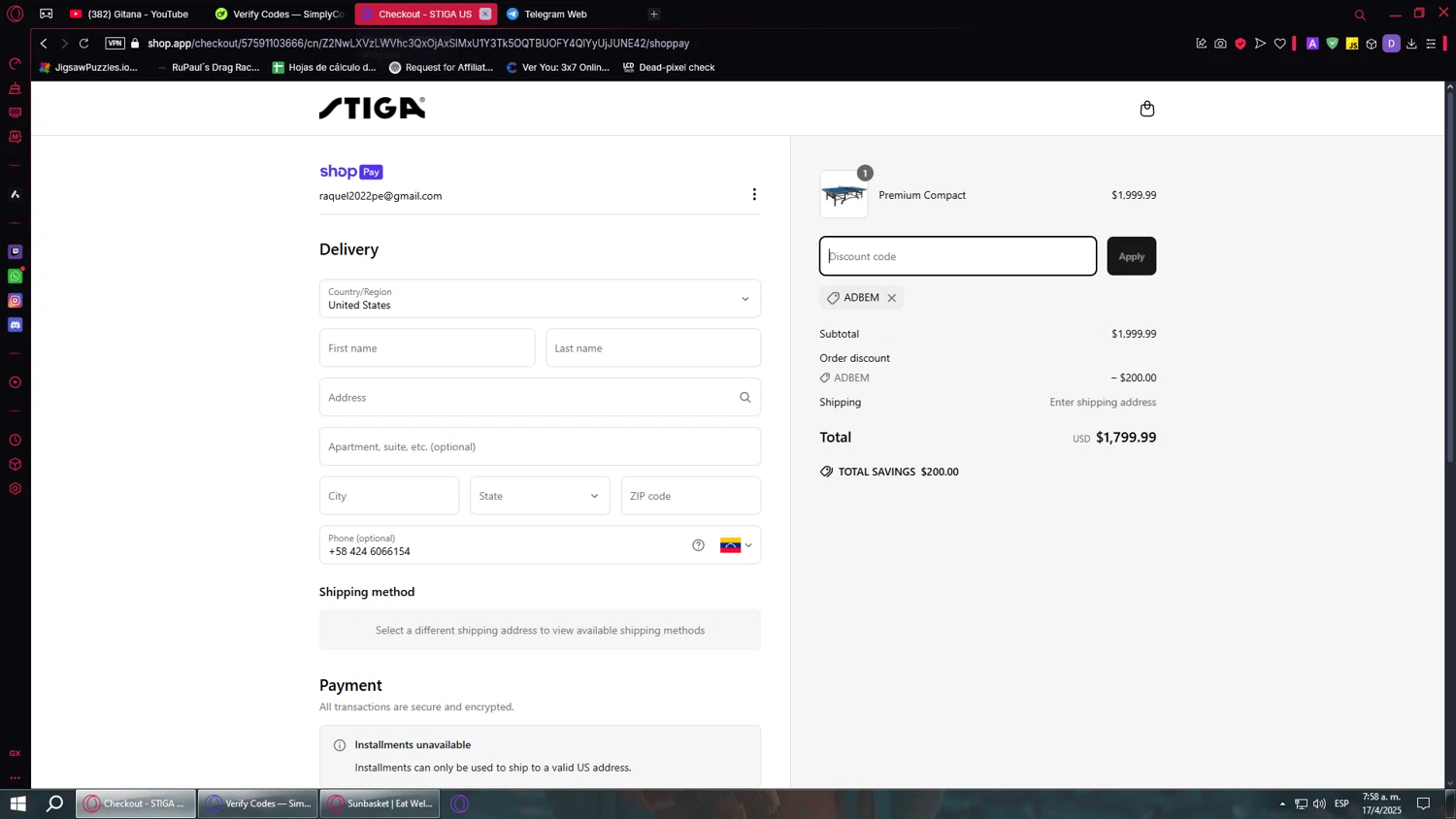Open Twitch in the sidebar

(x=15, y=251)
